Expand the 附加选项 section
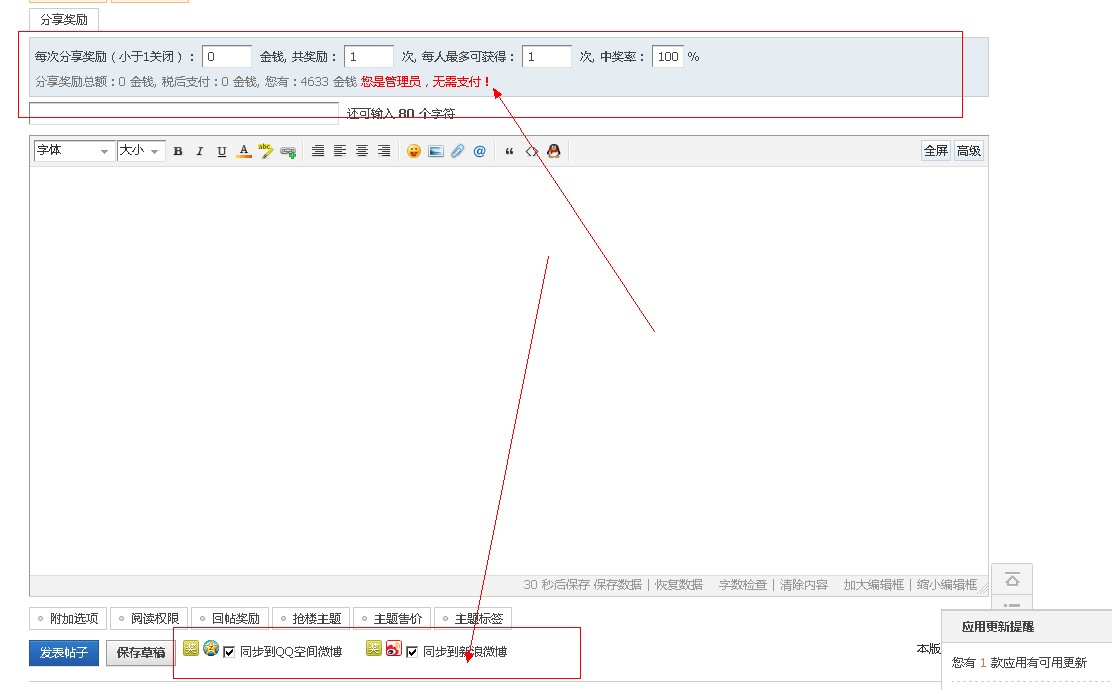The image size is (1112, 690). 67,619
